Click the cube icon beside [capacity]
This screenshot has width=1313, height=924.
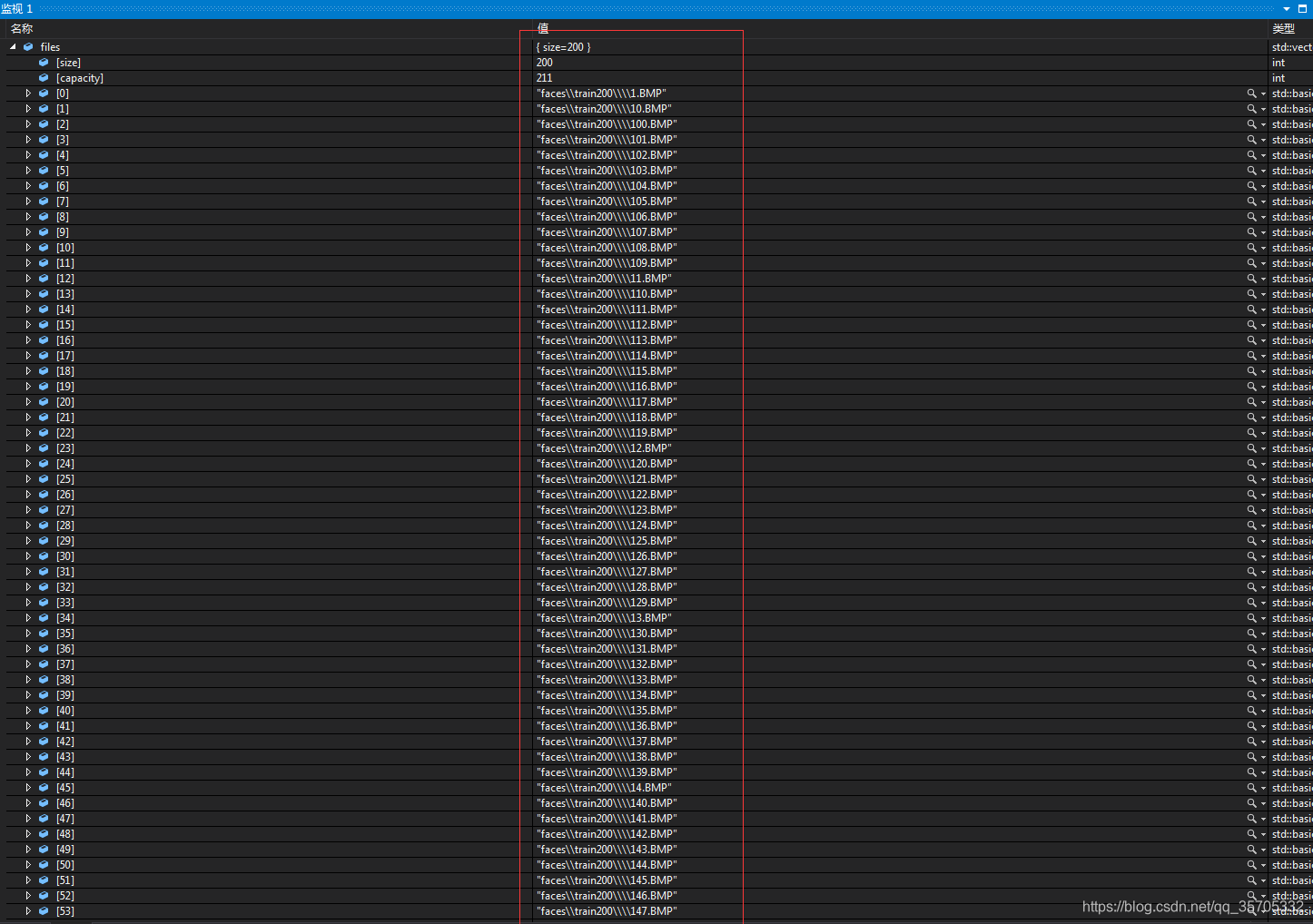tap(44, 78)
